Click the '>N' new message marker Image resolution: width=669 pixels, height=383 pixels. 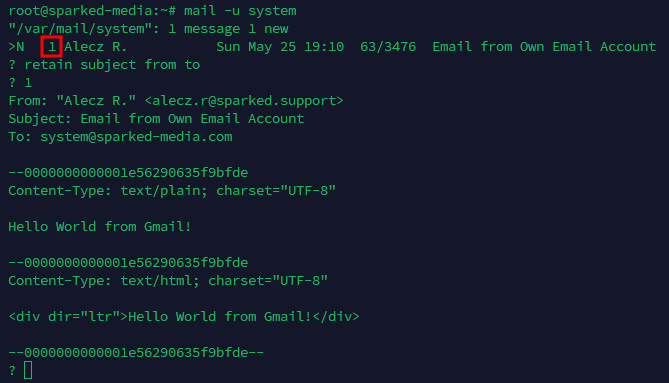pyautogui.click(x=17, y=46)
